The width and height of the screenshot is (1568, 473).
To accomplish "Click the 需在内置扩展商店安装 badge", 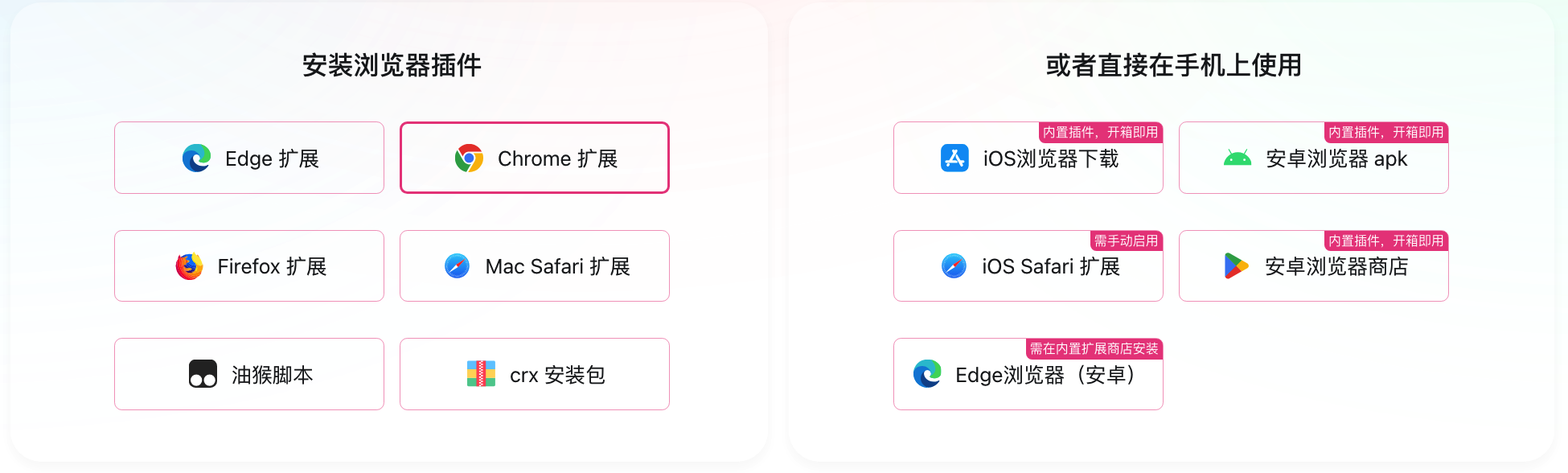I will coord(1094,348).
